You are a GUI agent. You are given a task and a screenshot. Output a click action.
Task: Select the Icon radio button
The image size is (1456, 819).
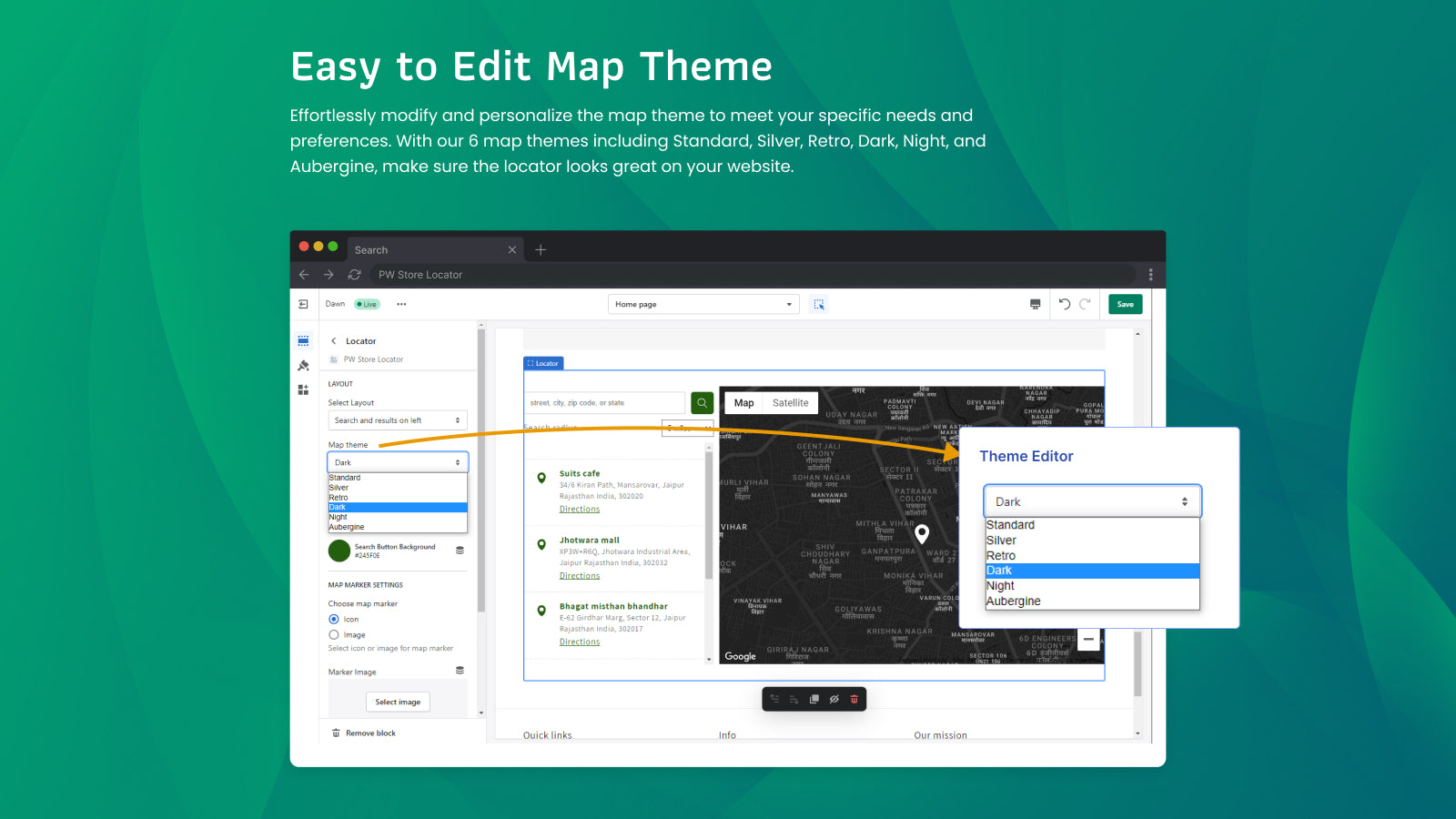[x=334, y=620]
